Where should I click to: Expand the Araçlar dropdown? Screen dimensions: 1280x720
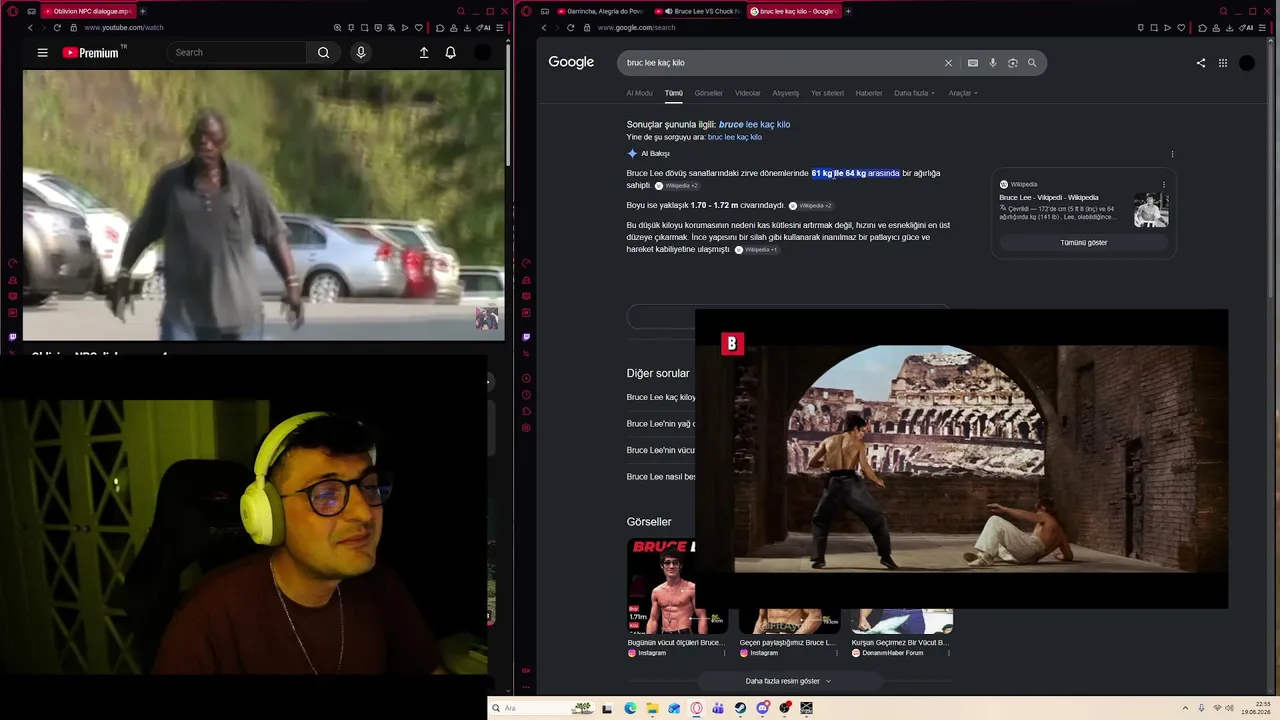point(963,93)
